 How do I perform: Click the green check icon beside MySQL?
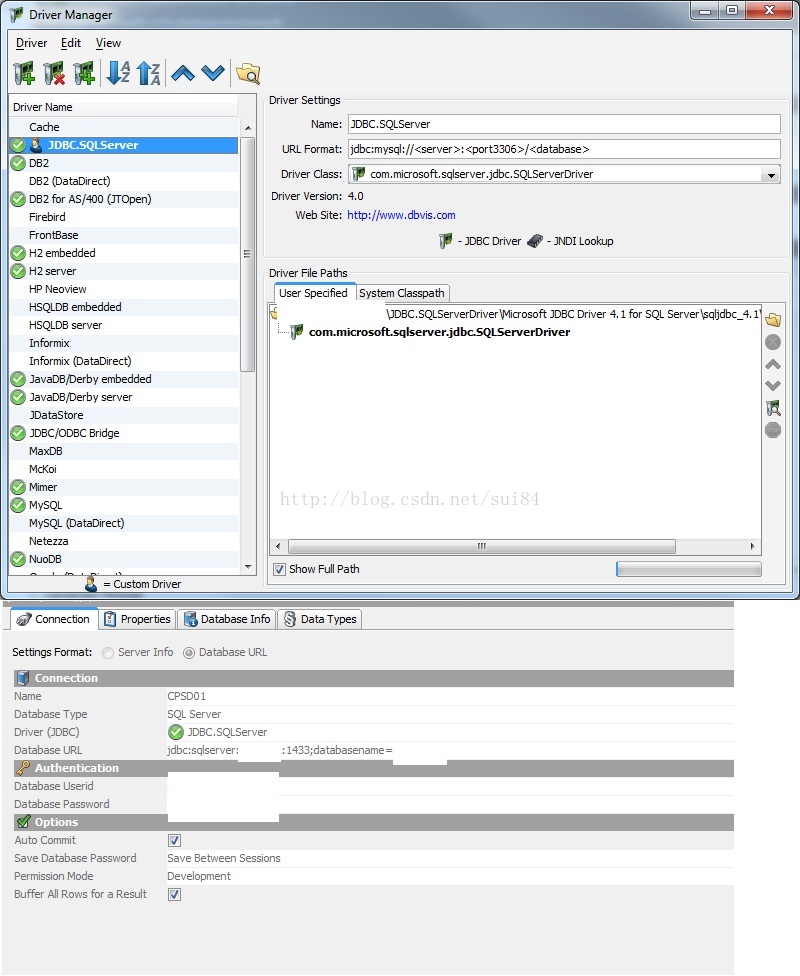click(x=18, y=505)
